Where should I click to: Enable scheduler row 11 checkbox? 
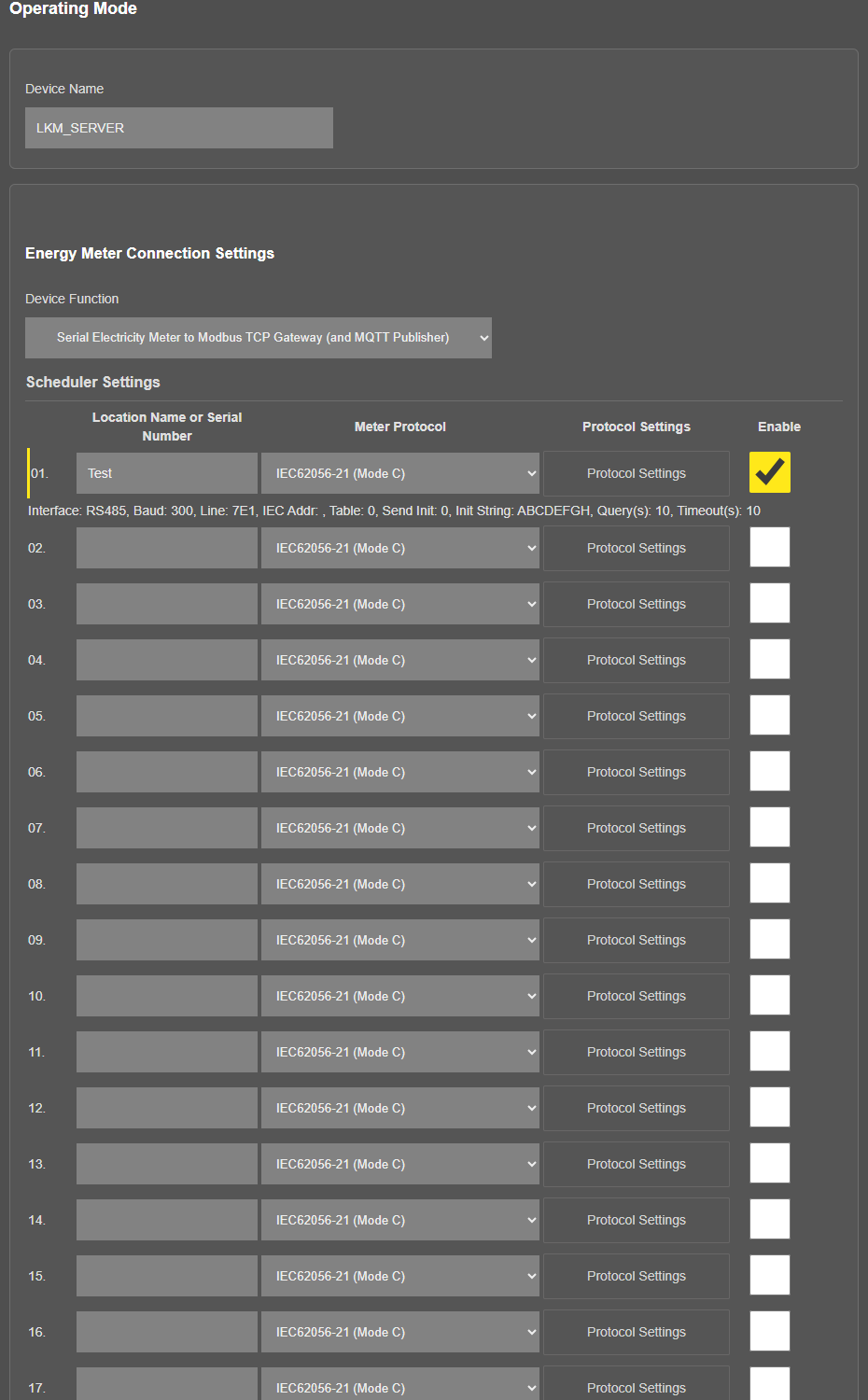coord(770,1051)
